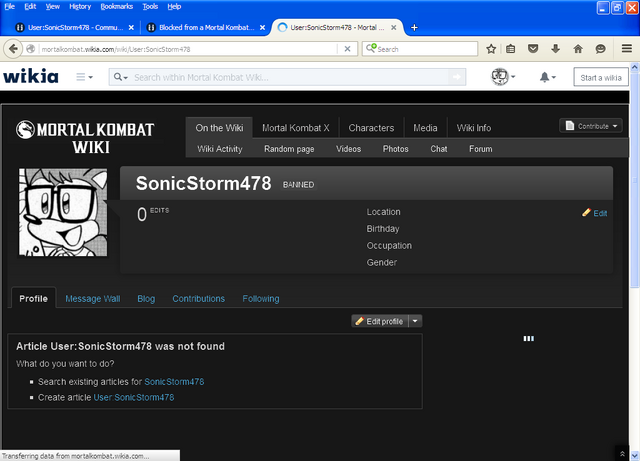Open the View menu
640x461 pixels.
tap(53, 7)
